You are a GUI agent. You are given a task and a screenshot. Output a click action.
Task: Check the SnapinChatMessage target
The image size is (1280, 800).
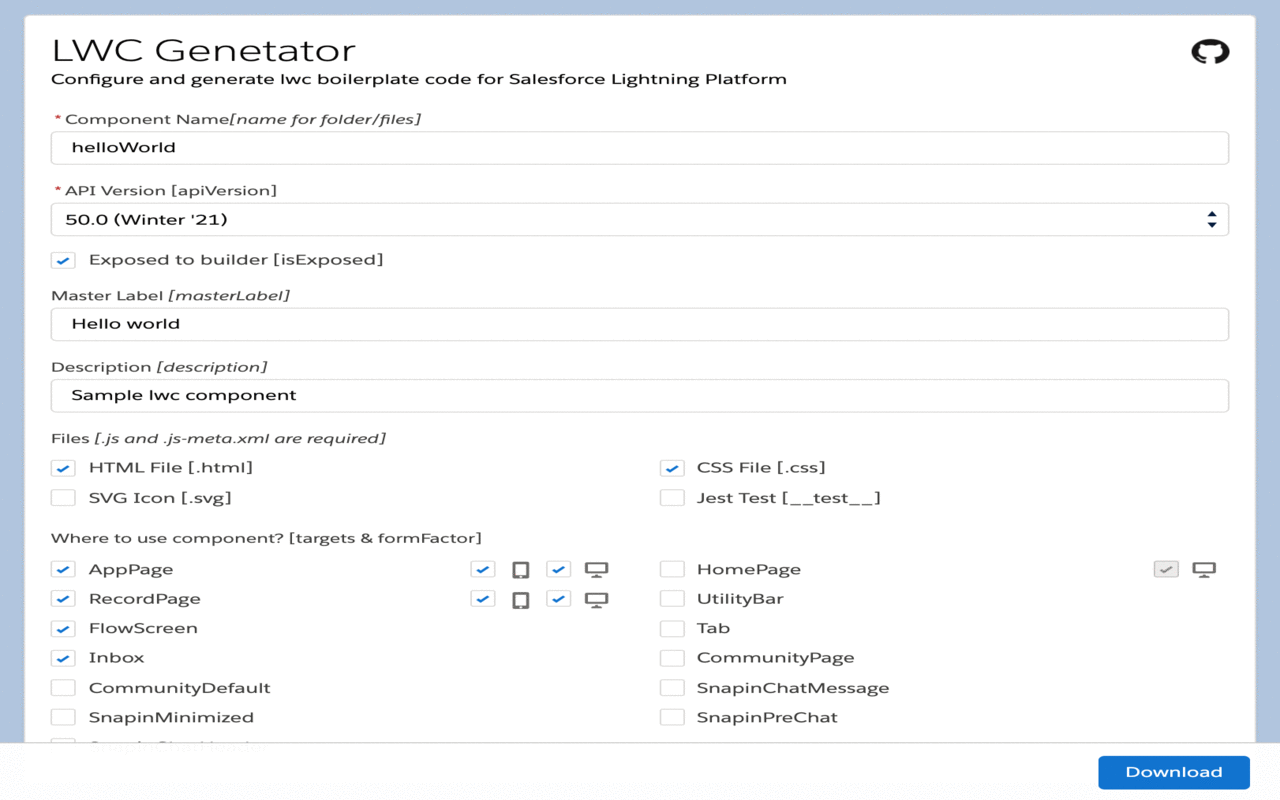pos(672,688)
